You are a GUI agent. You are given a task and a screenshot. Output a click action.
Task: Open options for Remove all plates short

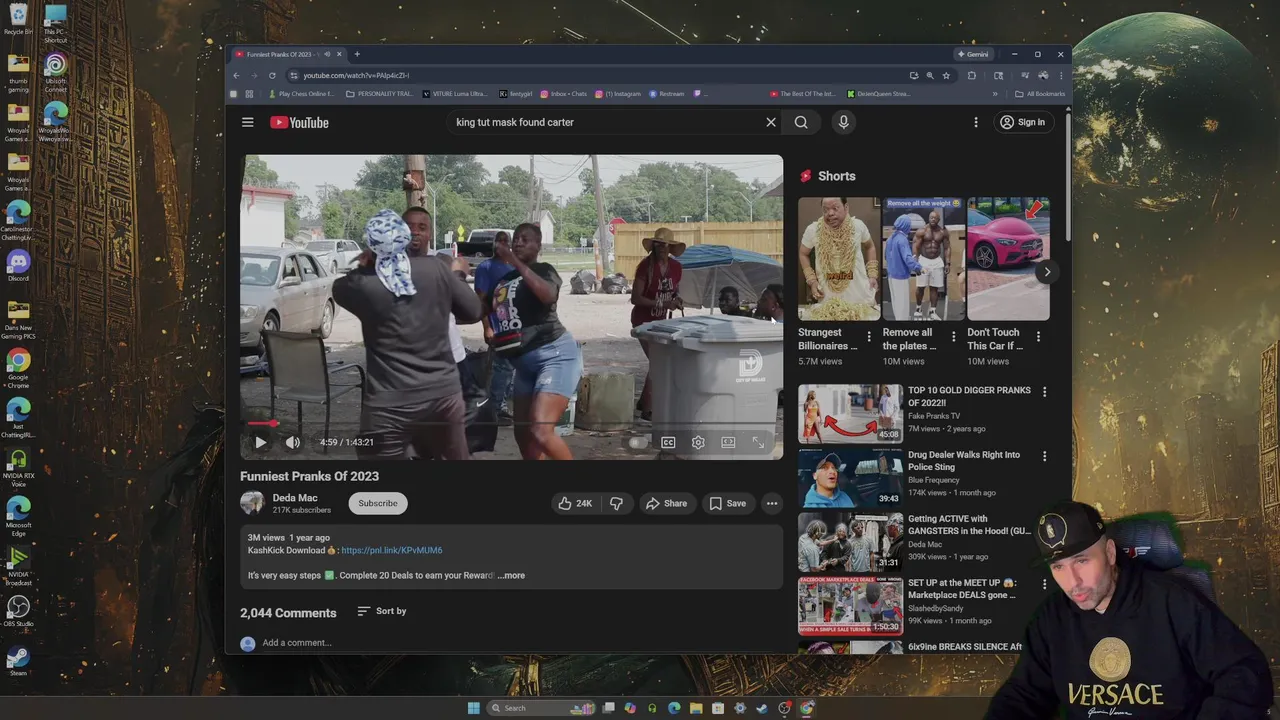(953, 337)
